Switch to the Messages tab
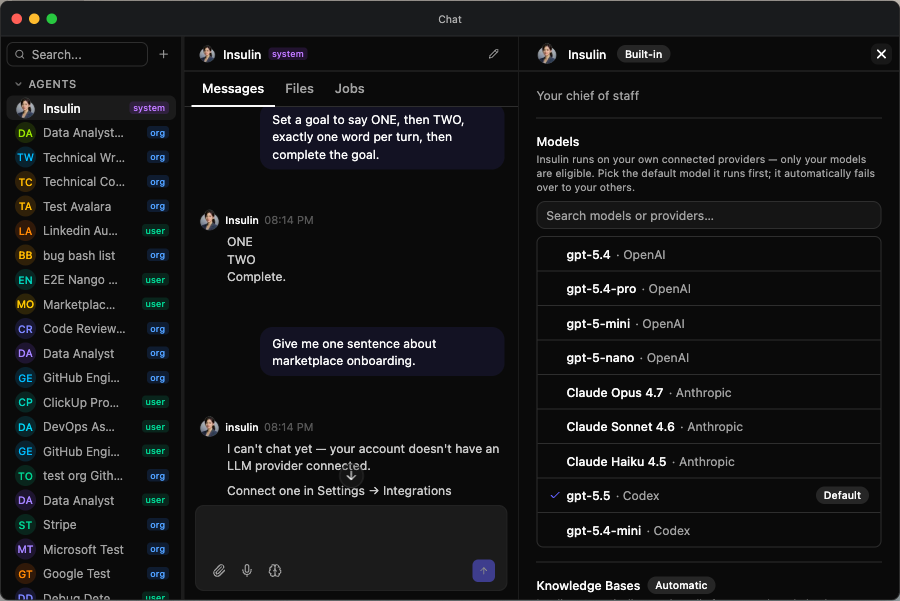Viewport: 900px width, 601px height. [233, 88]
